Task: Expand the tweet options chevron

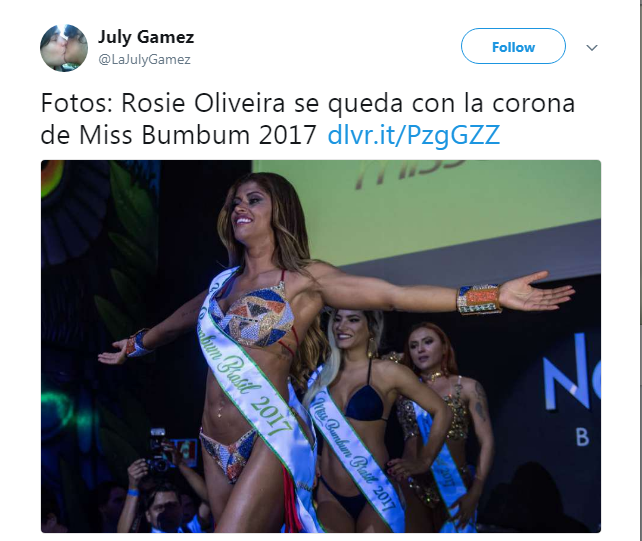Action: click(592, 48)
